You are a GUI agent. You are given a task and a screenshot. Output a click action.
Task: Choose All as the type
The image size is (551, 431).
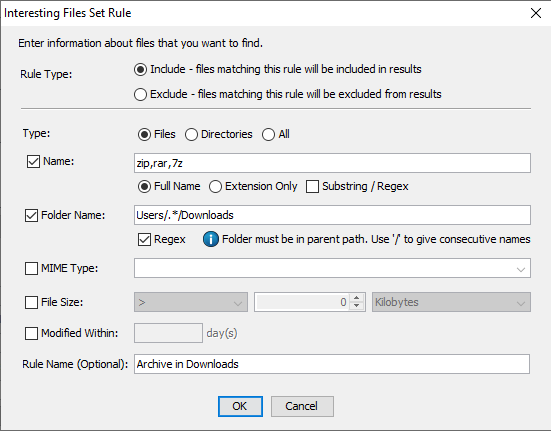pyautogui.click(x=268, y=135)
